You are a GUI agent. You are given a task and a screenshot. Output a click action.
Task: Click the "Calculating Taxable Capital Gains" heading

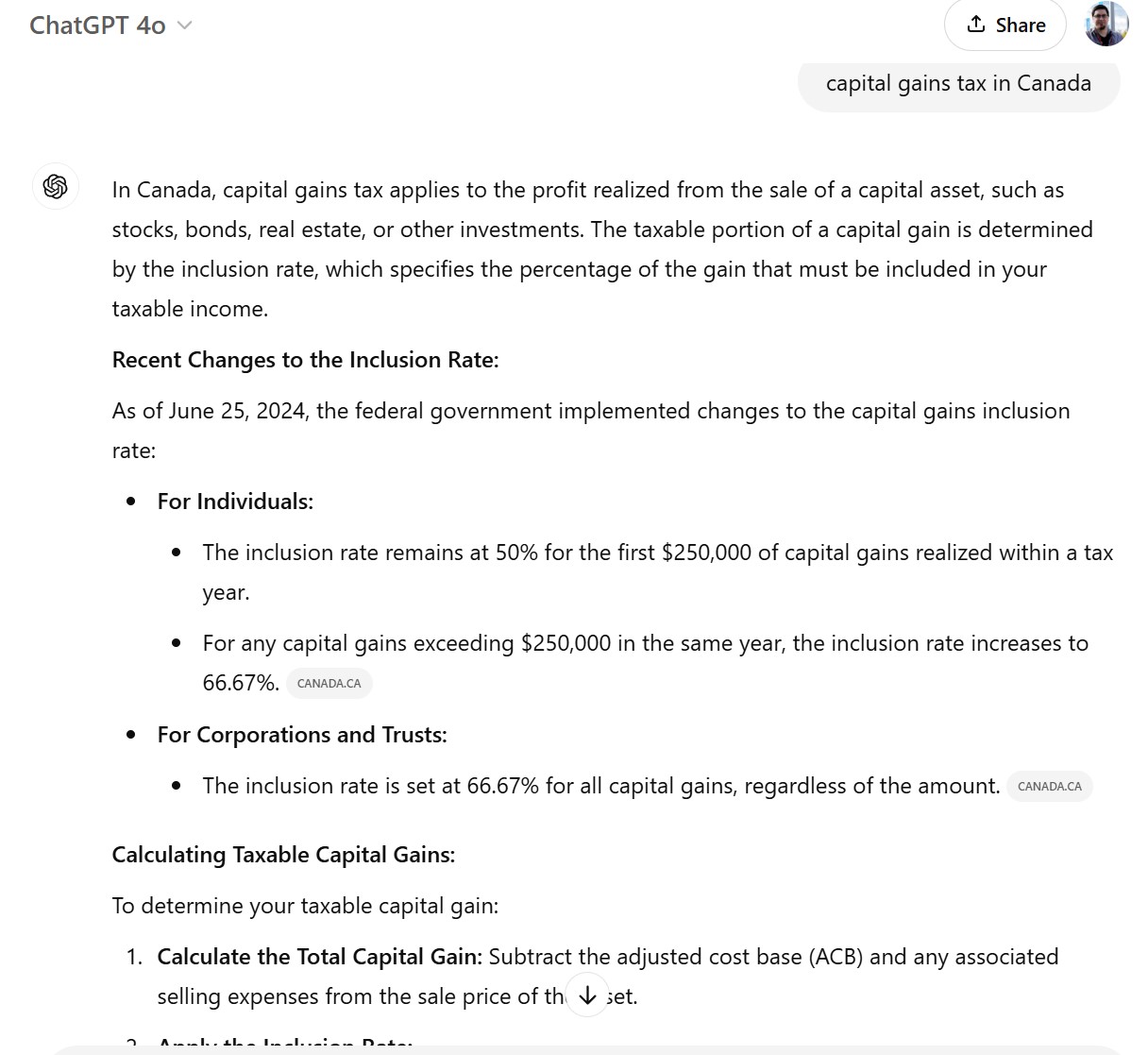(283, 855)
